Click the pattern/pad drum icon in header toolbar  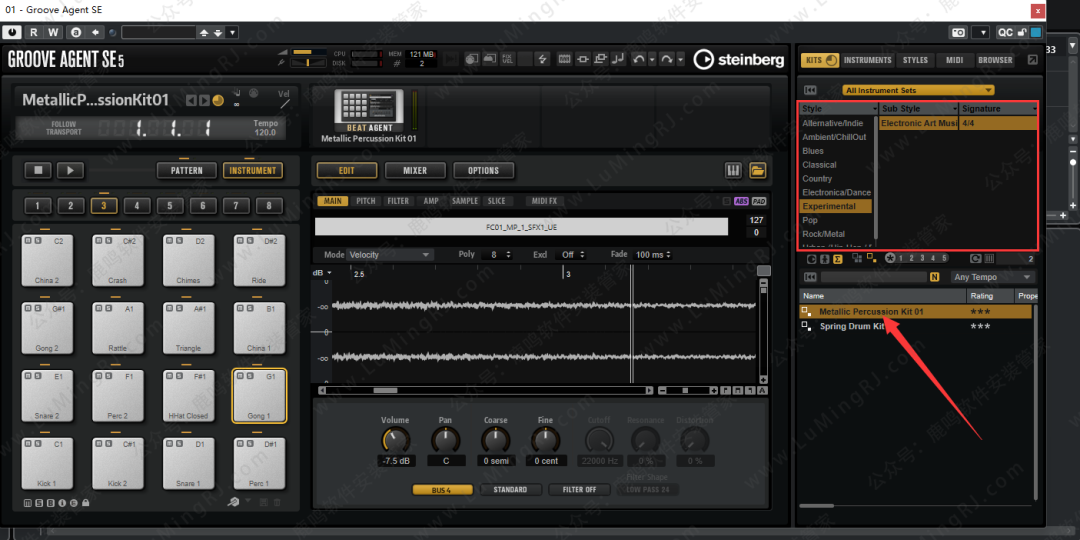click(472, 60)
